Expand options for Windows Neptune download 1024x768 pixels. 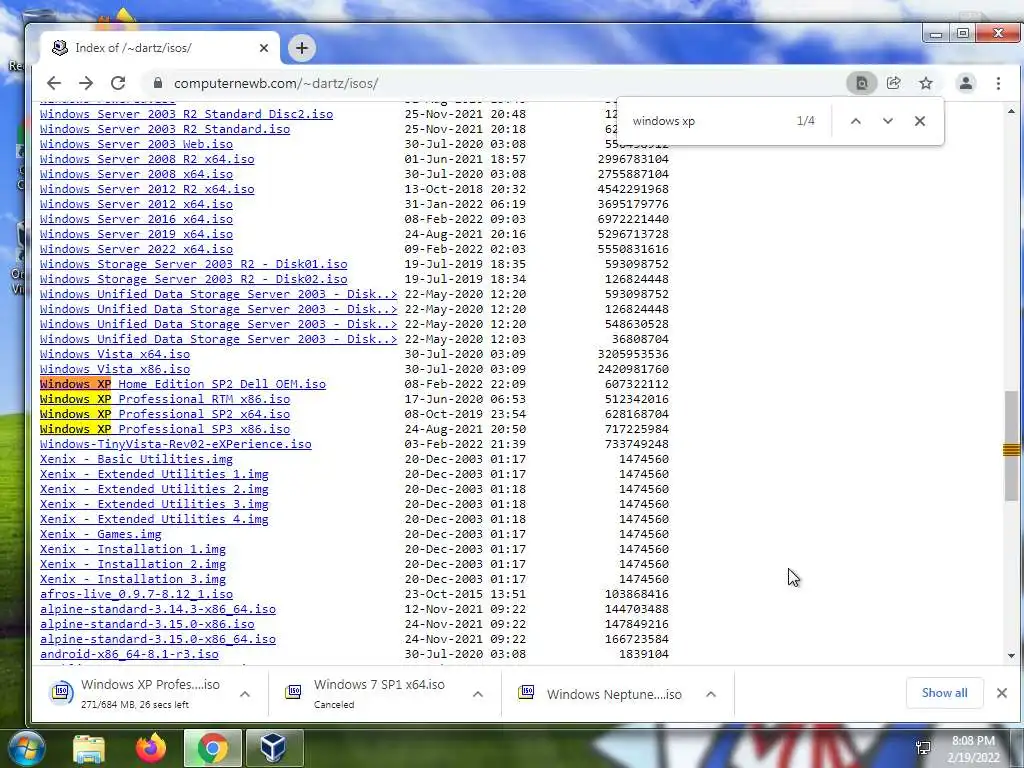[x=711, y=694]
